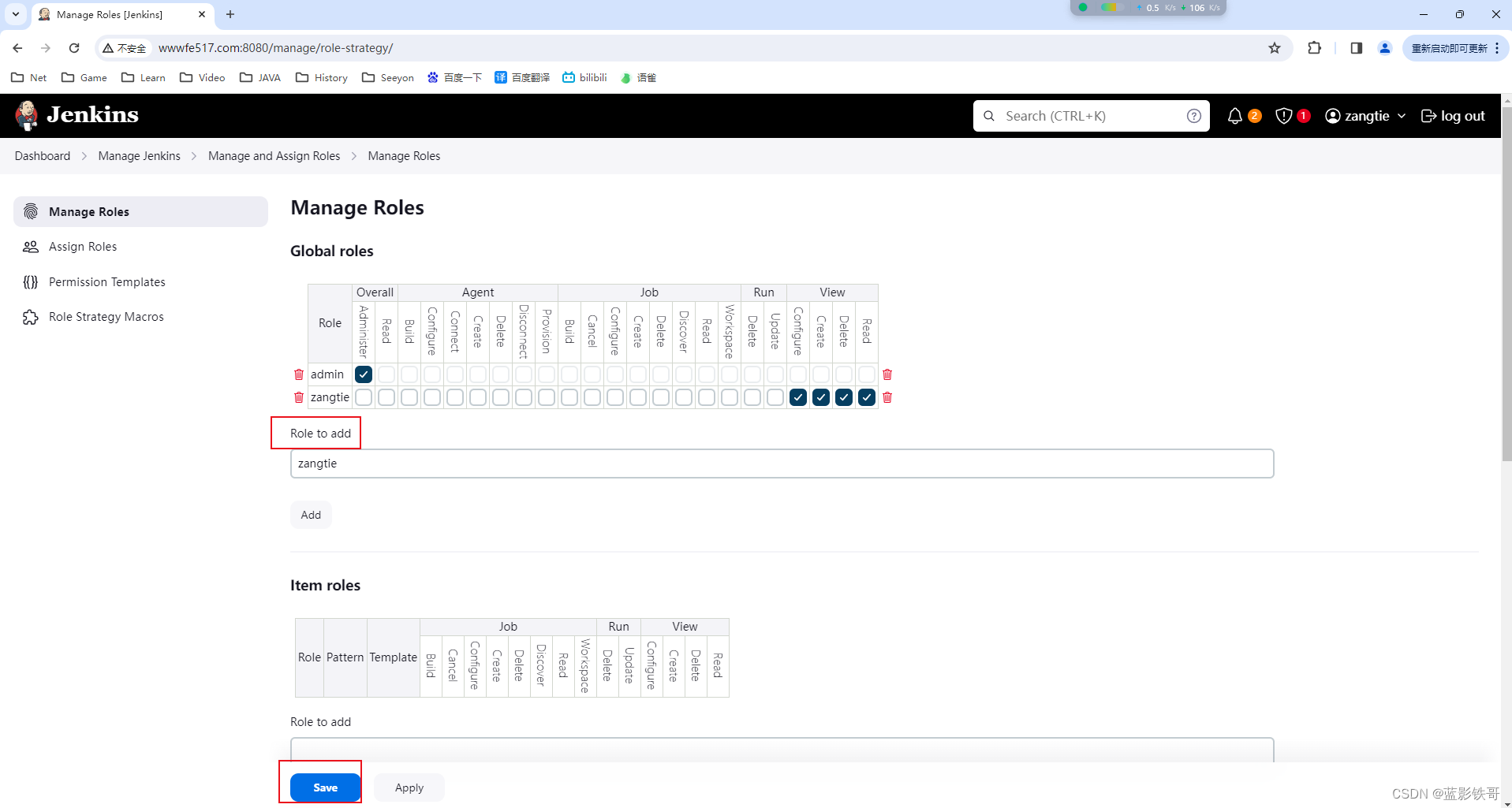Image resolution: width=1512 pixels, height=808 pixels.
Task: Delete zangtie role using left trash icon
Action: 299,397
